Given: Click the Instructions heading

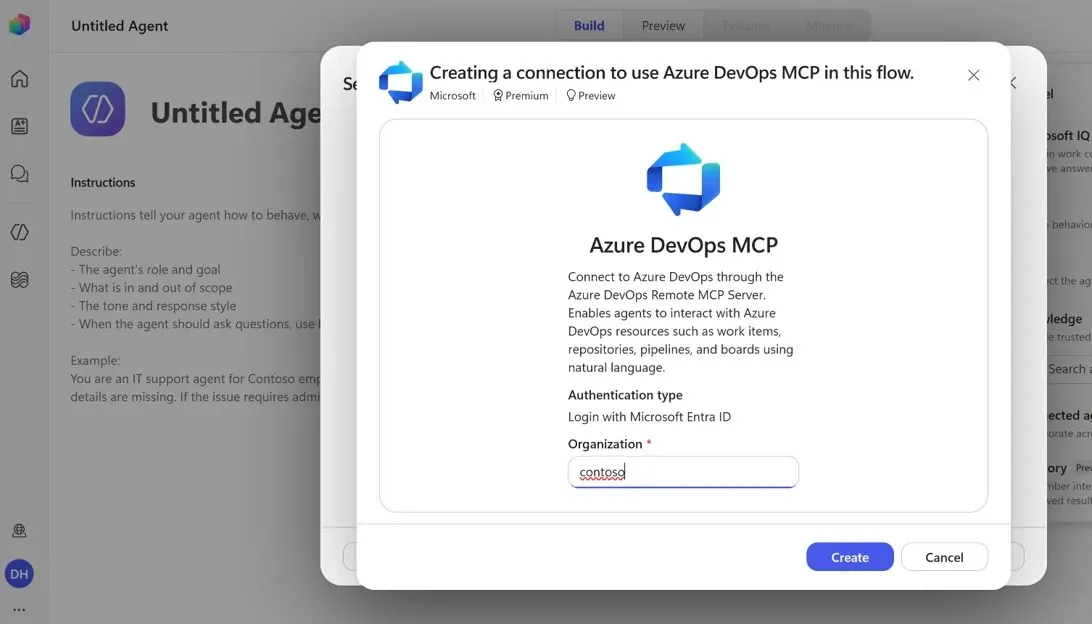Looking at the screenshot, I should (103, 182).
